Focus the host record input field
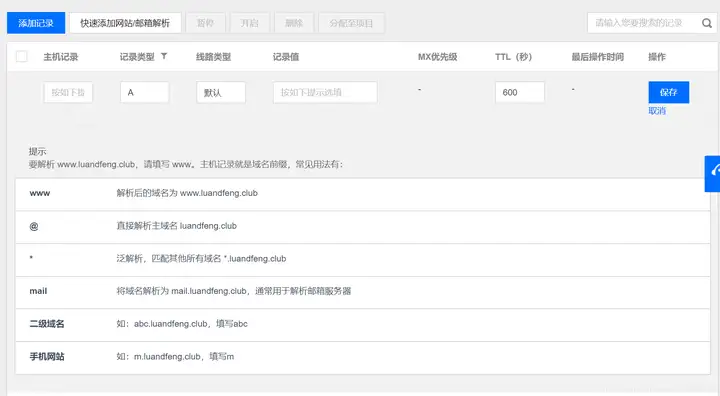This screenshot has height=396, width=720. [x=68, y=92]
